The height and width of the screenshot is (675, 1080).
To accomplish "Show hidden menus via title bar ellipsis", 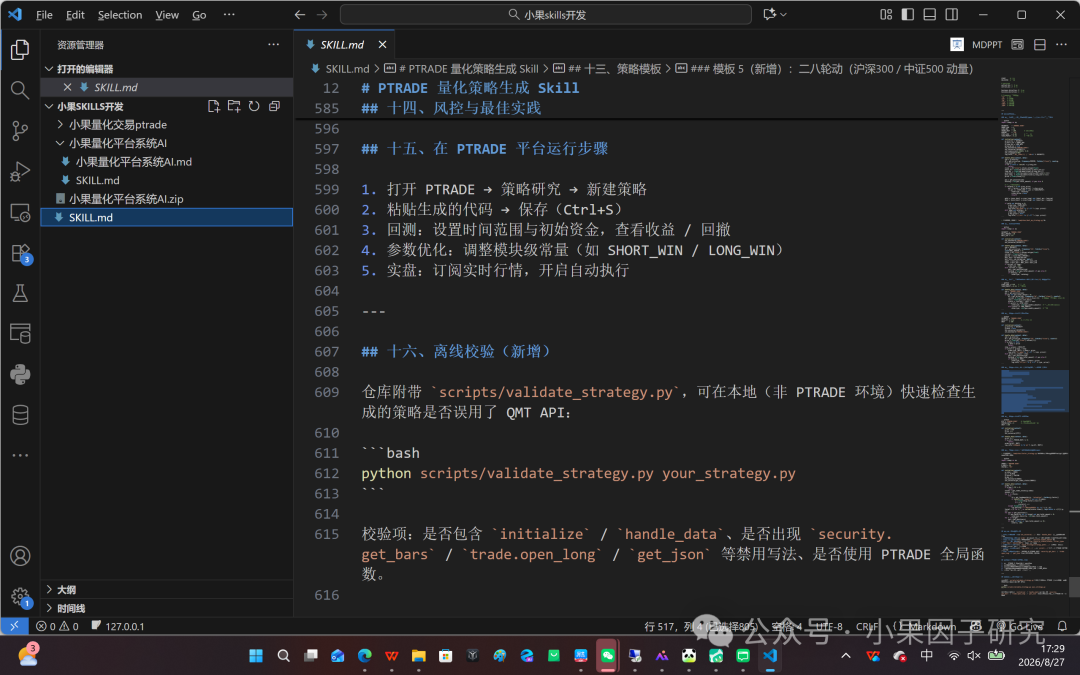I will click(229, 14).
